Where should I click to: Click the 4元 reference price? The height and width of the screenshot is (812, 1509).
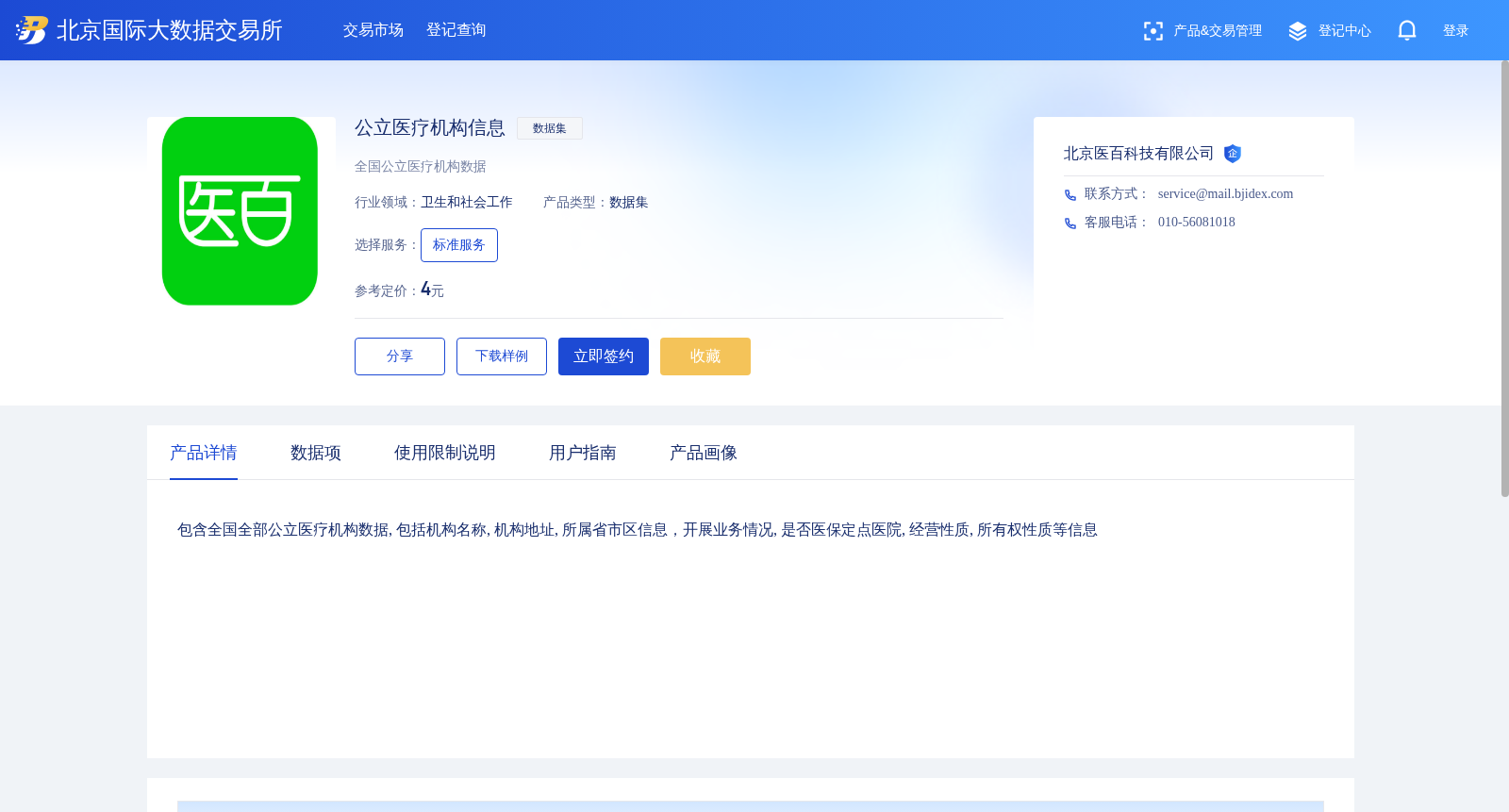tap(432, 290)
